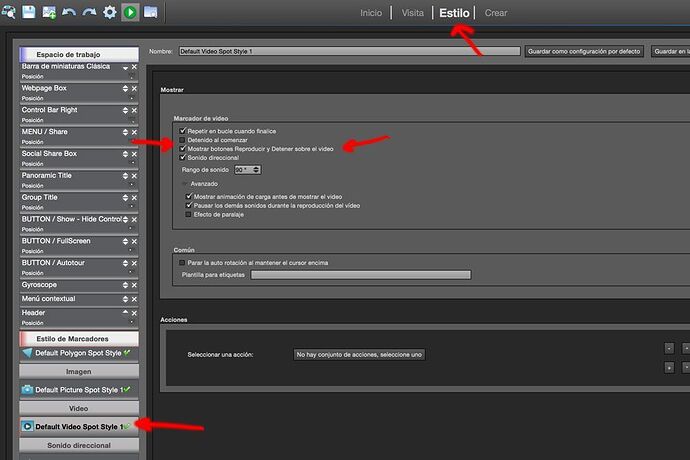
Task: Switch to the Visita tab
Action: 411,13
